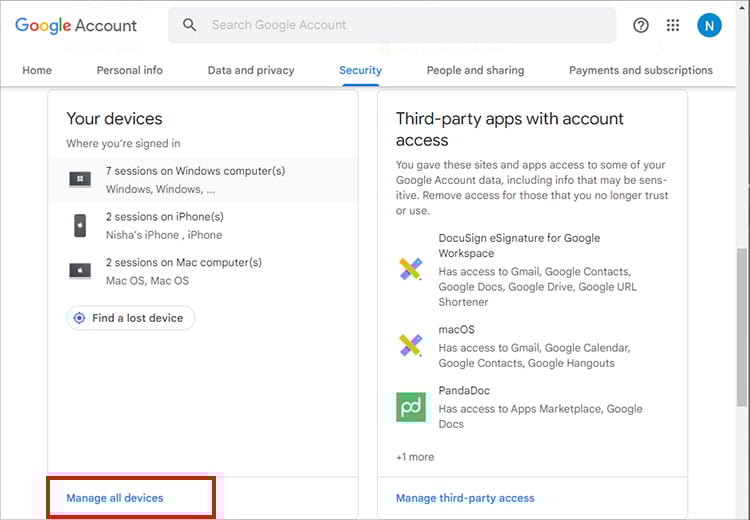Open the Data and privacy tab
The height and width of the screenshot is (520, 750).
click(x=251, y=70)
